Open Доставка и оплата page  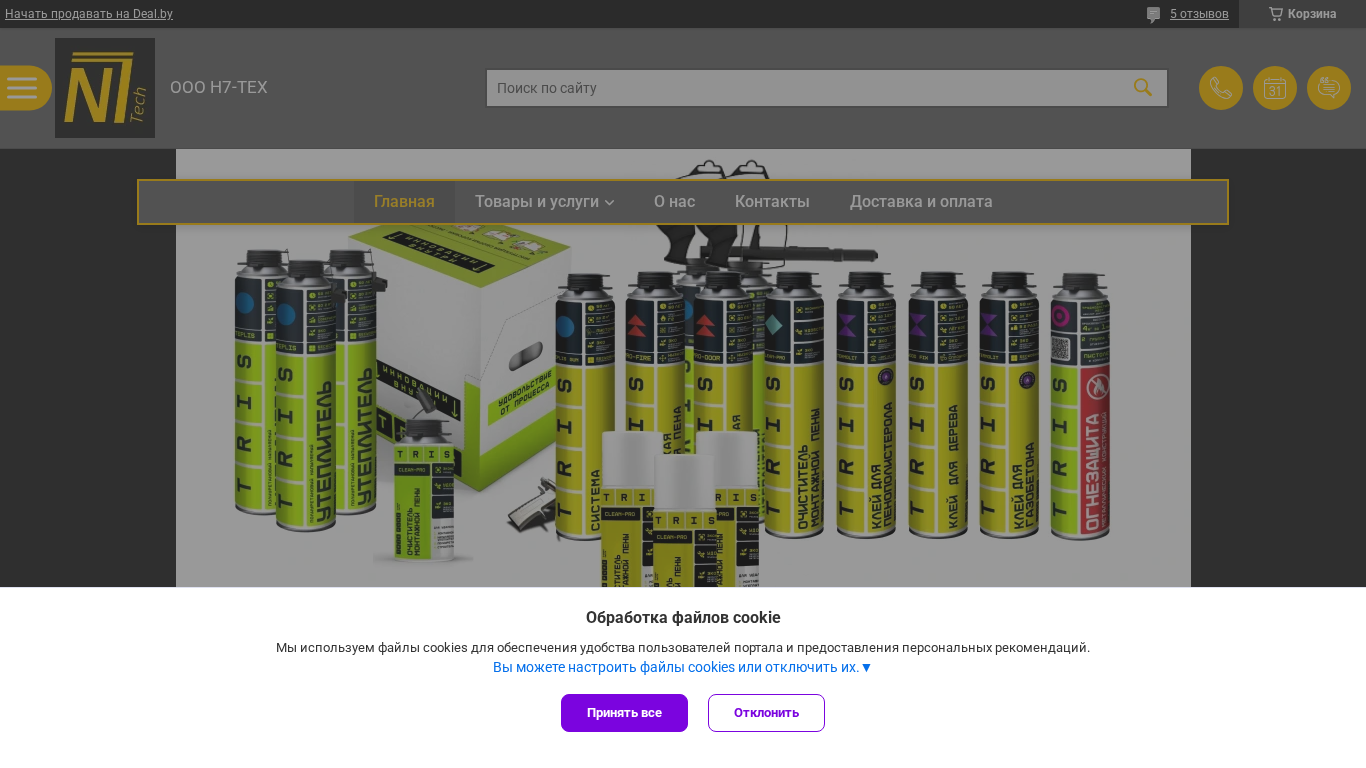[921, 202]
